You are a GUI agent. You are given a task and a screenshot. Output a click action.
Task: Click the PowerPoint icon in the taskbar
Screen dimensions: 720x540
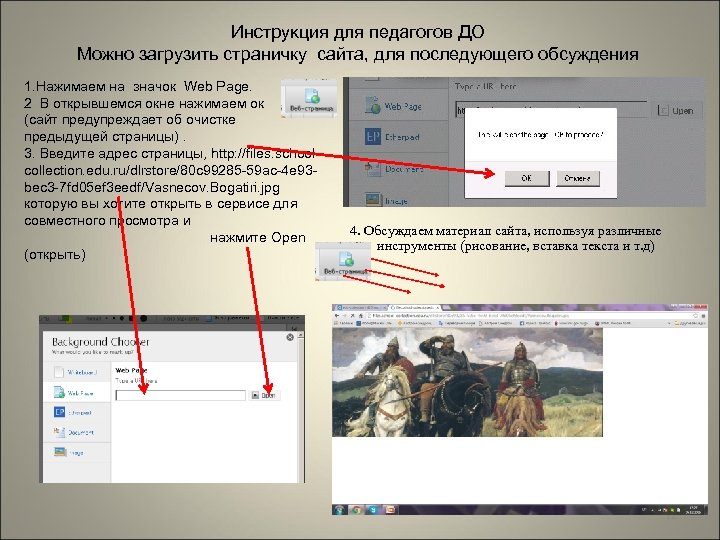[x=390, y=509]
